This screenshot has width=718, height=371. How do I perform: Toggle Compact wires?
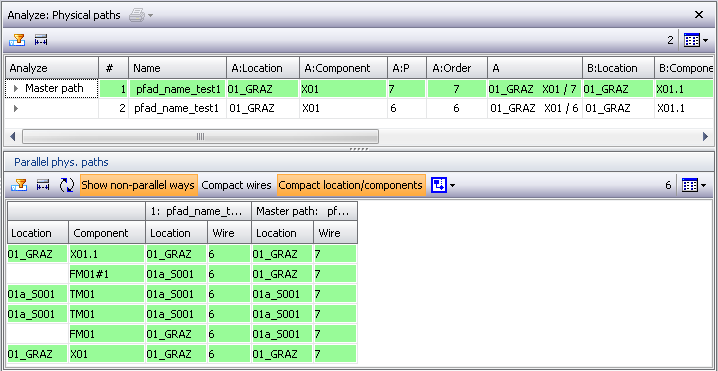click(x=236, y=185)
